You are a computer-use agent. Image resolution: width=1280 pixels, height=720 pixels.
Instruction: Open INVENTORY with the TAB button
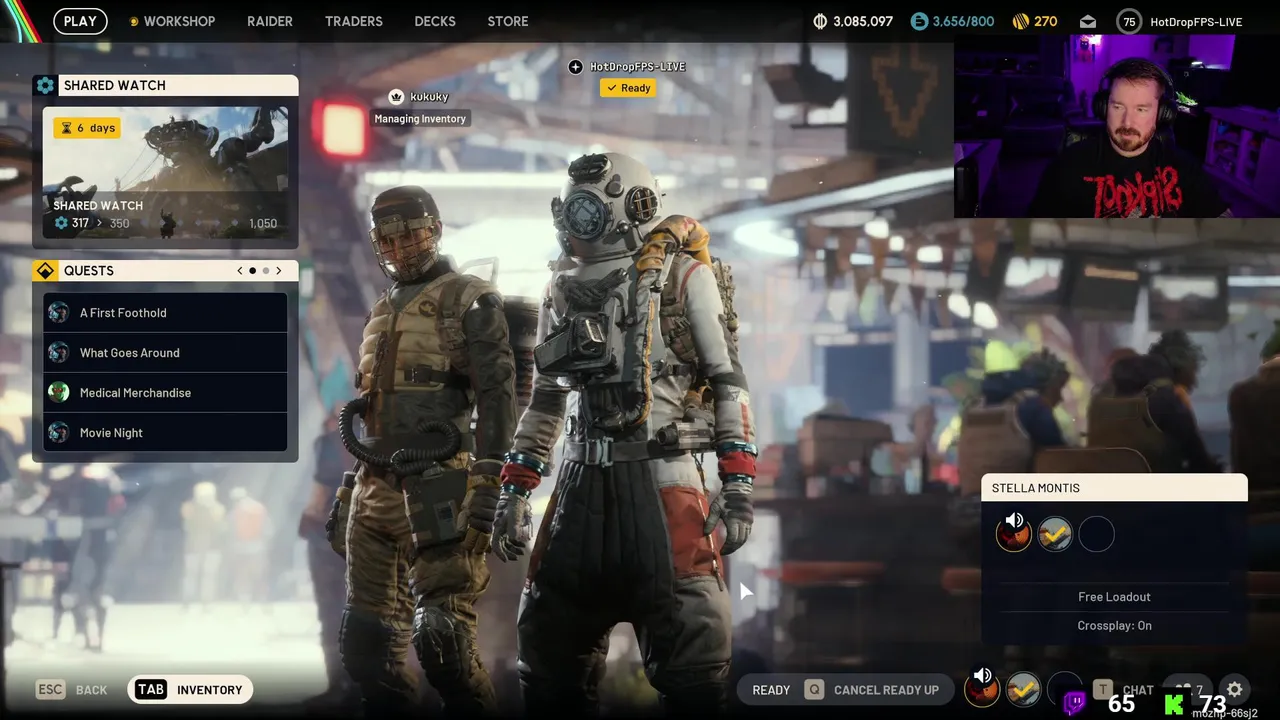[190, 690]
